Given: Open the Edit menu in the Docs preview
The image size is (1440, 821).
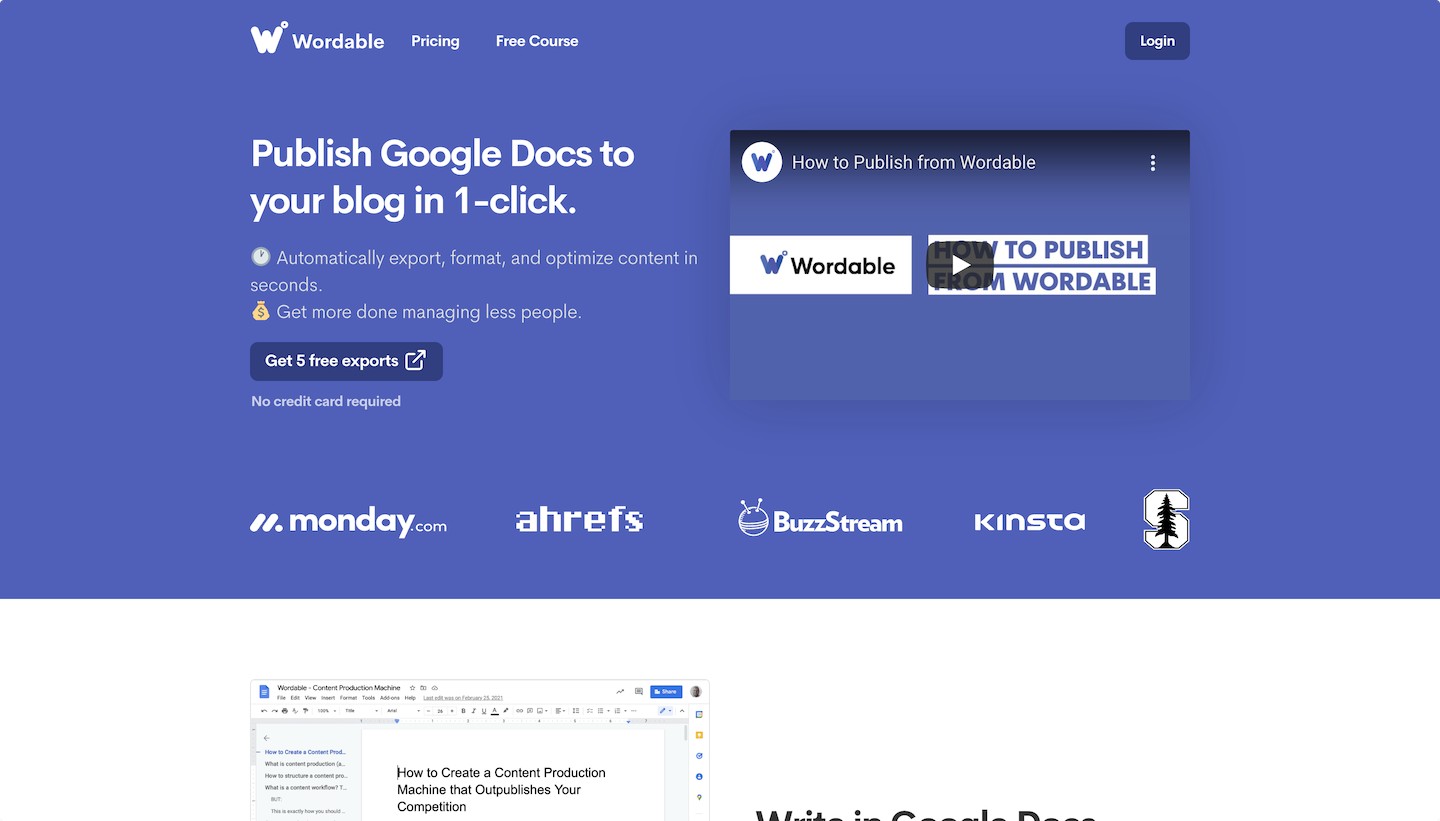Looking at the screenshot, I should 295,698.
